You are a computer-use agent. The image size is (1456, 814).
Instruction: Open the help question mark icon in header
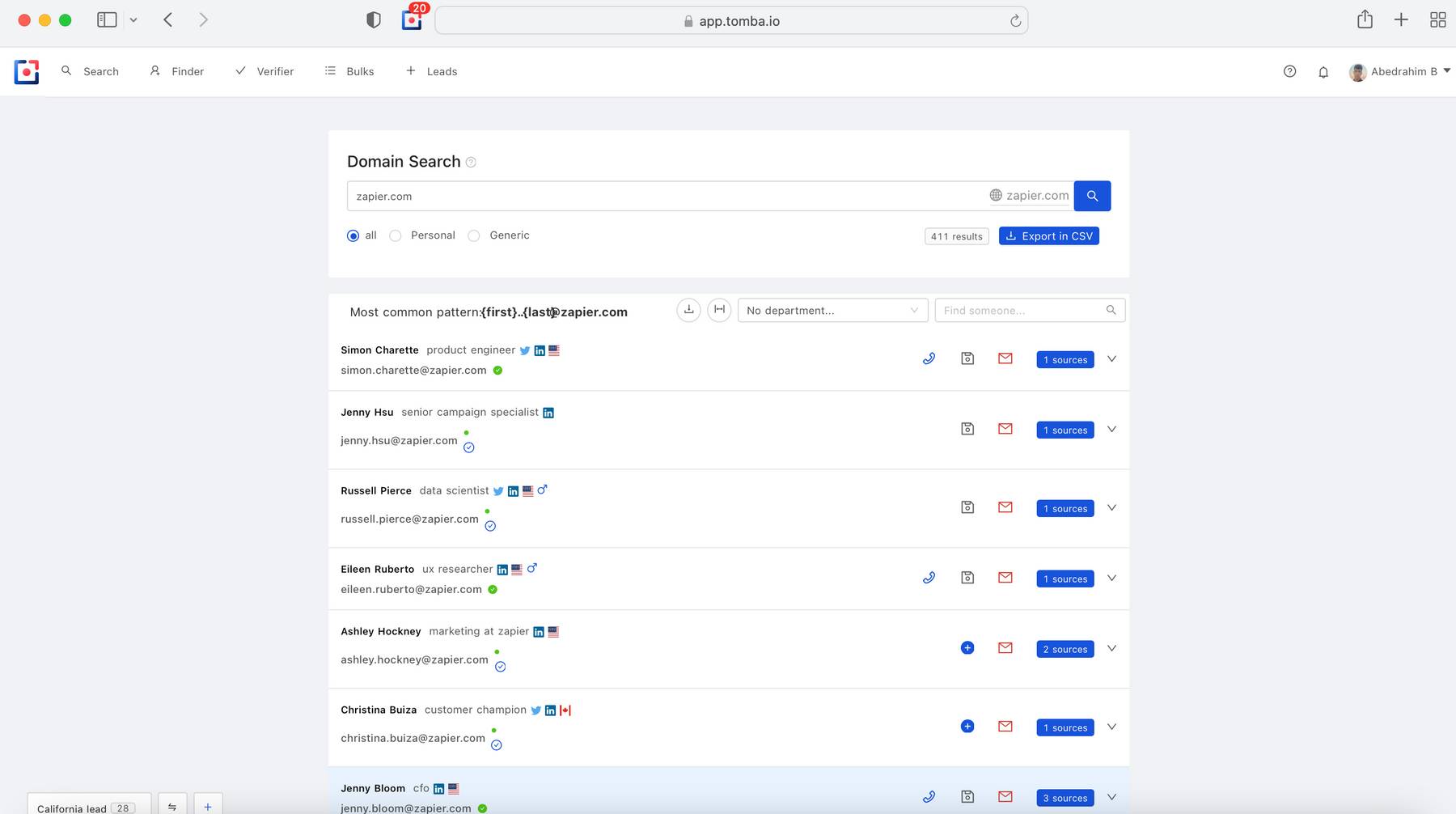pos(1290,71)
